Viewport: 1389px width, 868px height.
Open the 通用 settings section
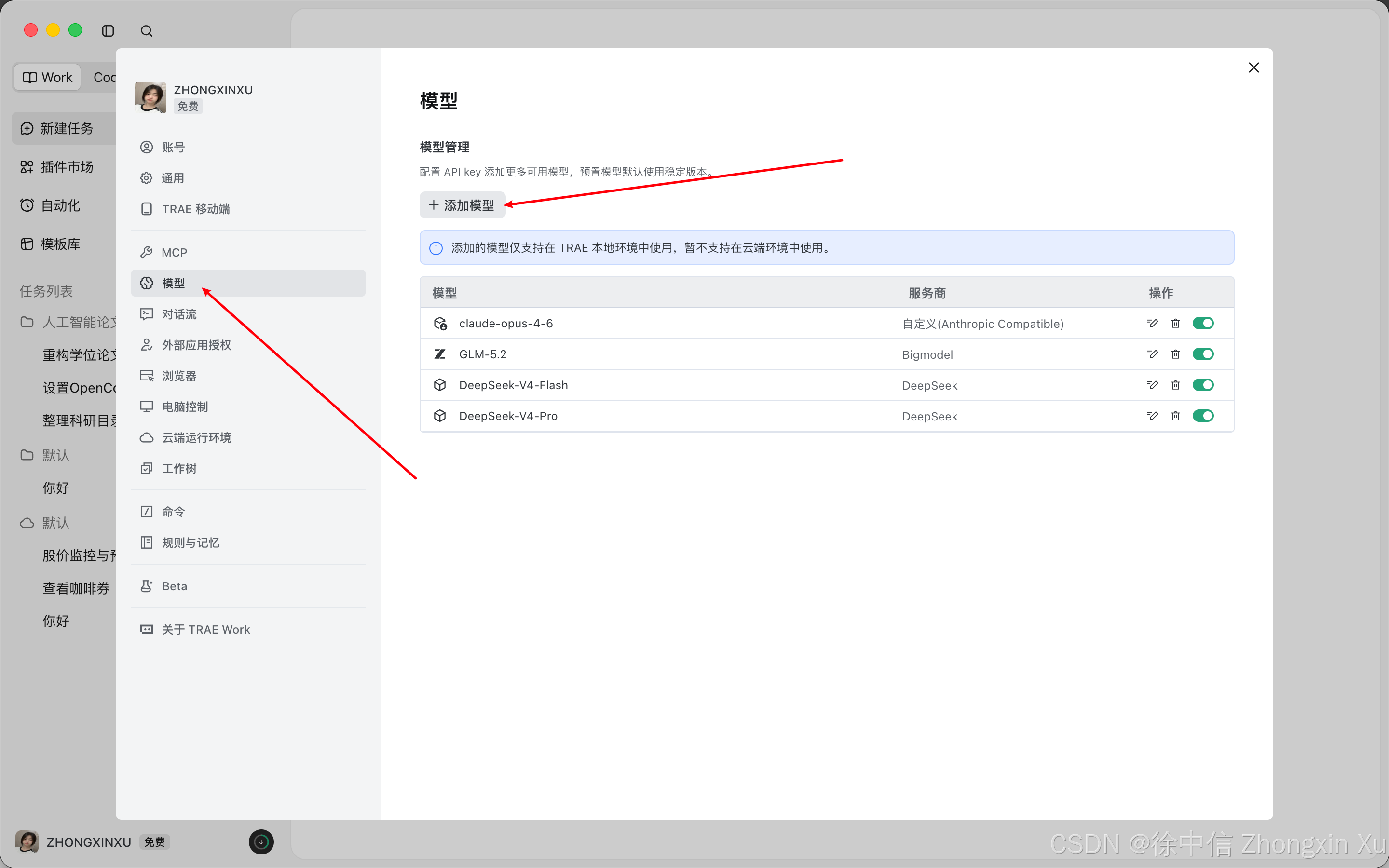tap(248, 178)
